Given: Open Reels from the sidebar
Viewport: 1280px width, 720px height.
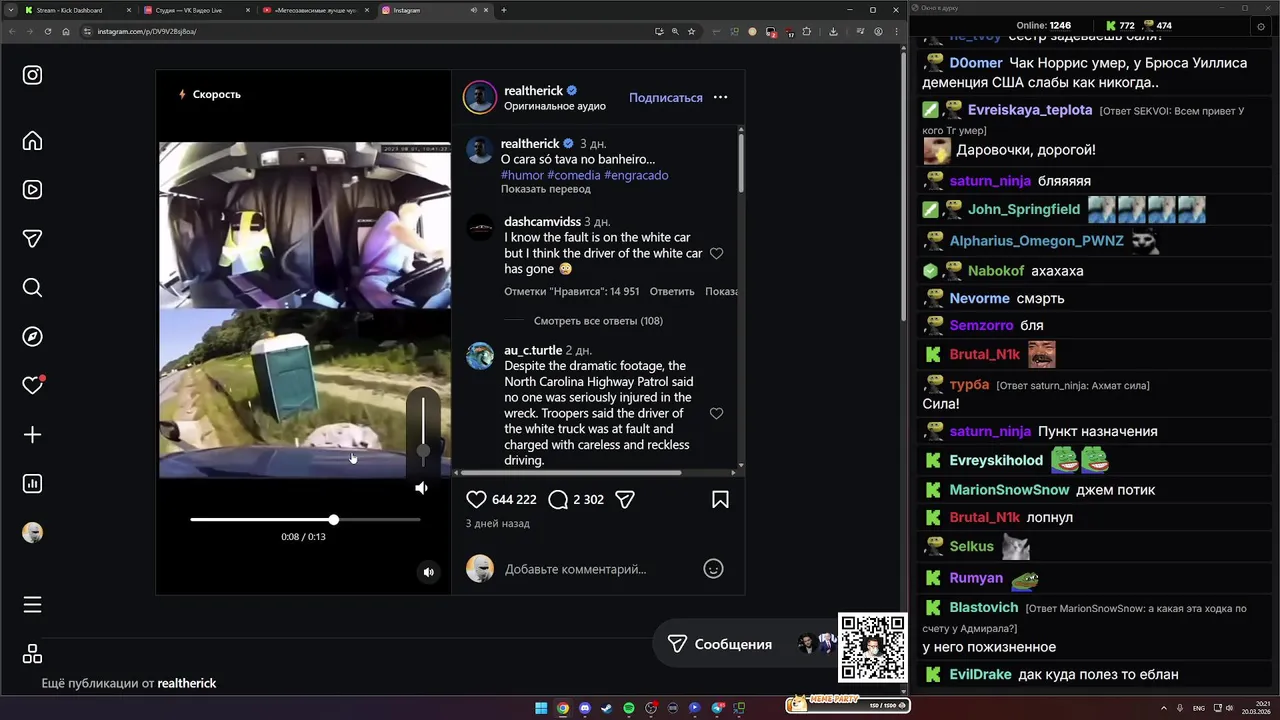Looking at the screenshot, I should point(32,190).
